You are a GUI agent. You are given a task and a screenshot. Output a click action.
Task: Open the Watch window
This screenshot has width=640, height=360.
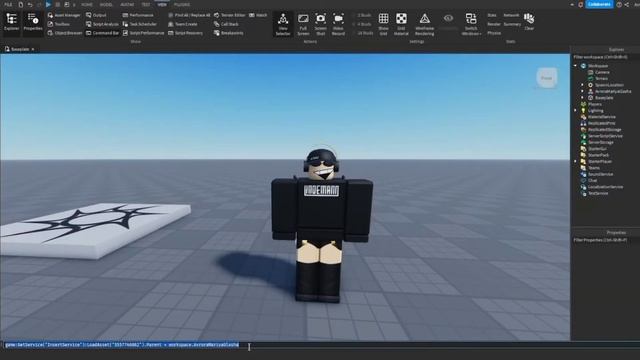point(258,15)
